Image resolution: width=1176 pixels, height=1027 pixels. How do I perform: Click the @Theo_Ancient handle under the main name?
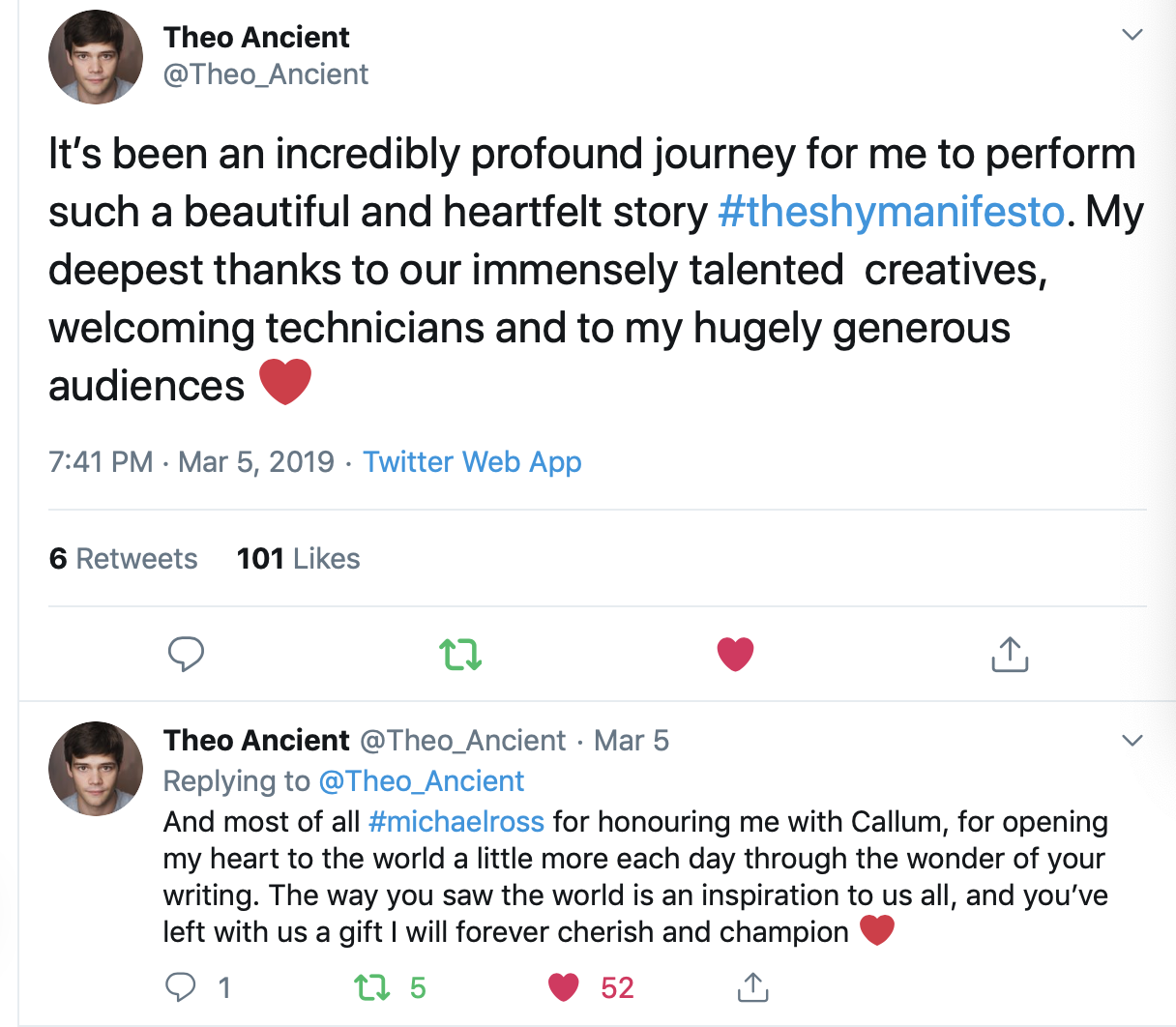pos(266,74)
